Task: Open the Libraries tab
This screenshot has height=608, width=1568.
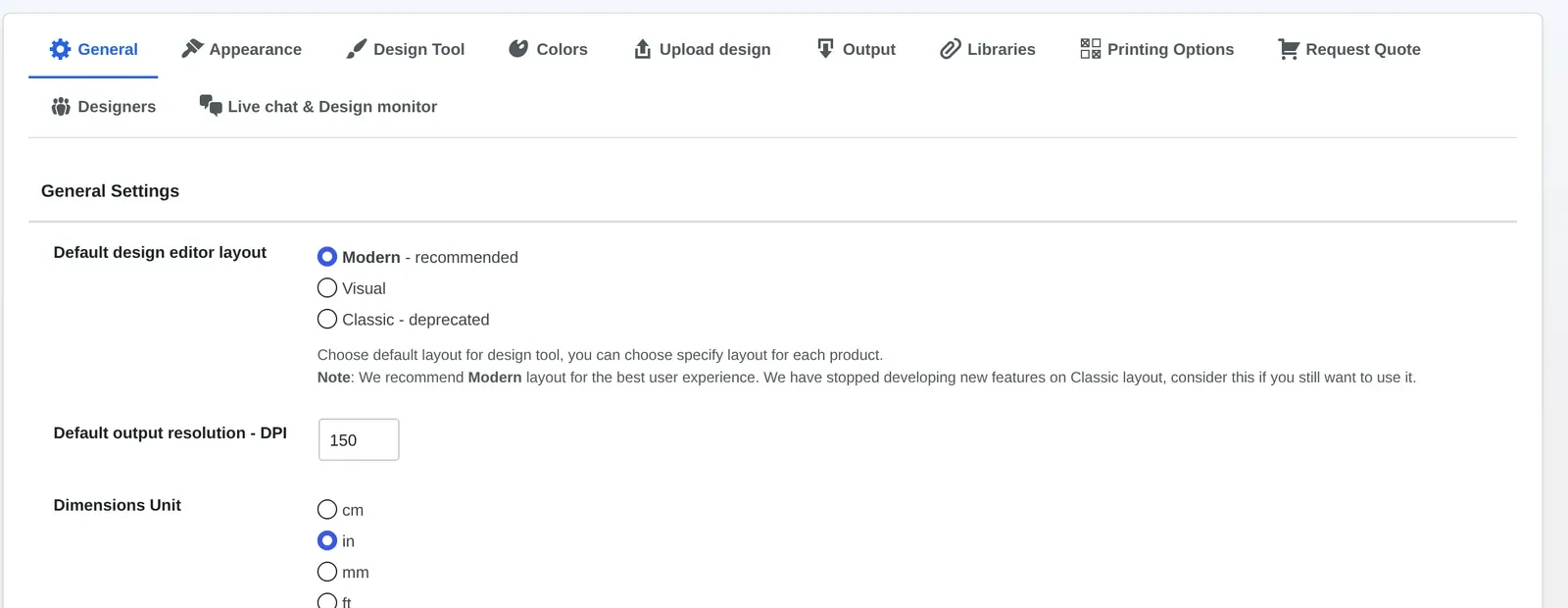Action: 988,49
